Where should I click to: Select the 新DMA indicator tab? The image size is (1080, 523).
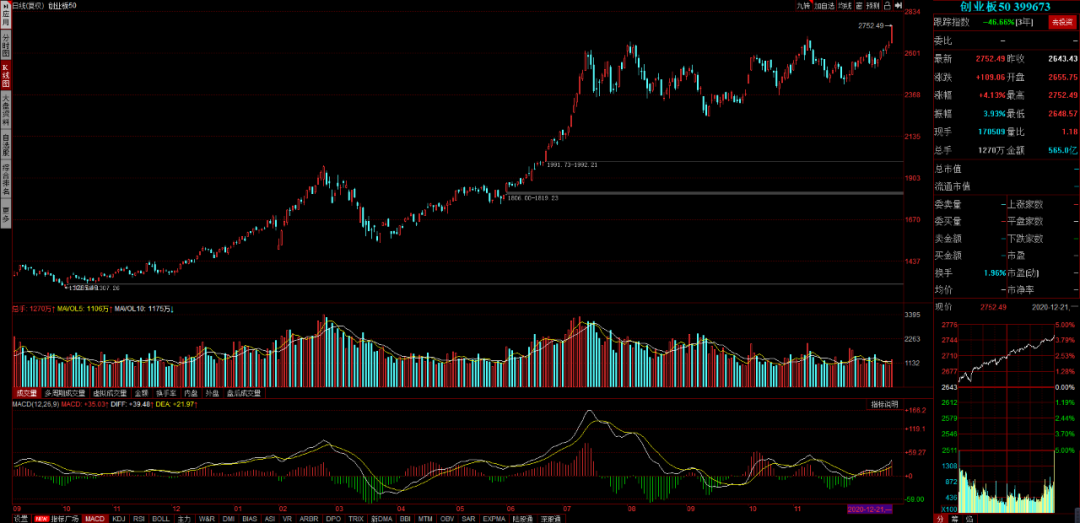[382, 518]
